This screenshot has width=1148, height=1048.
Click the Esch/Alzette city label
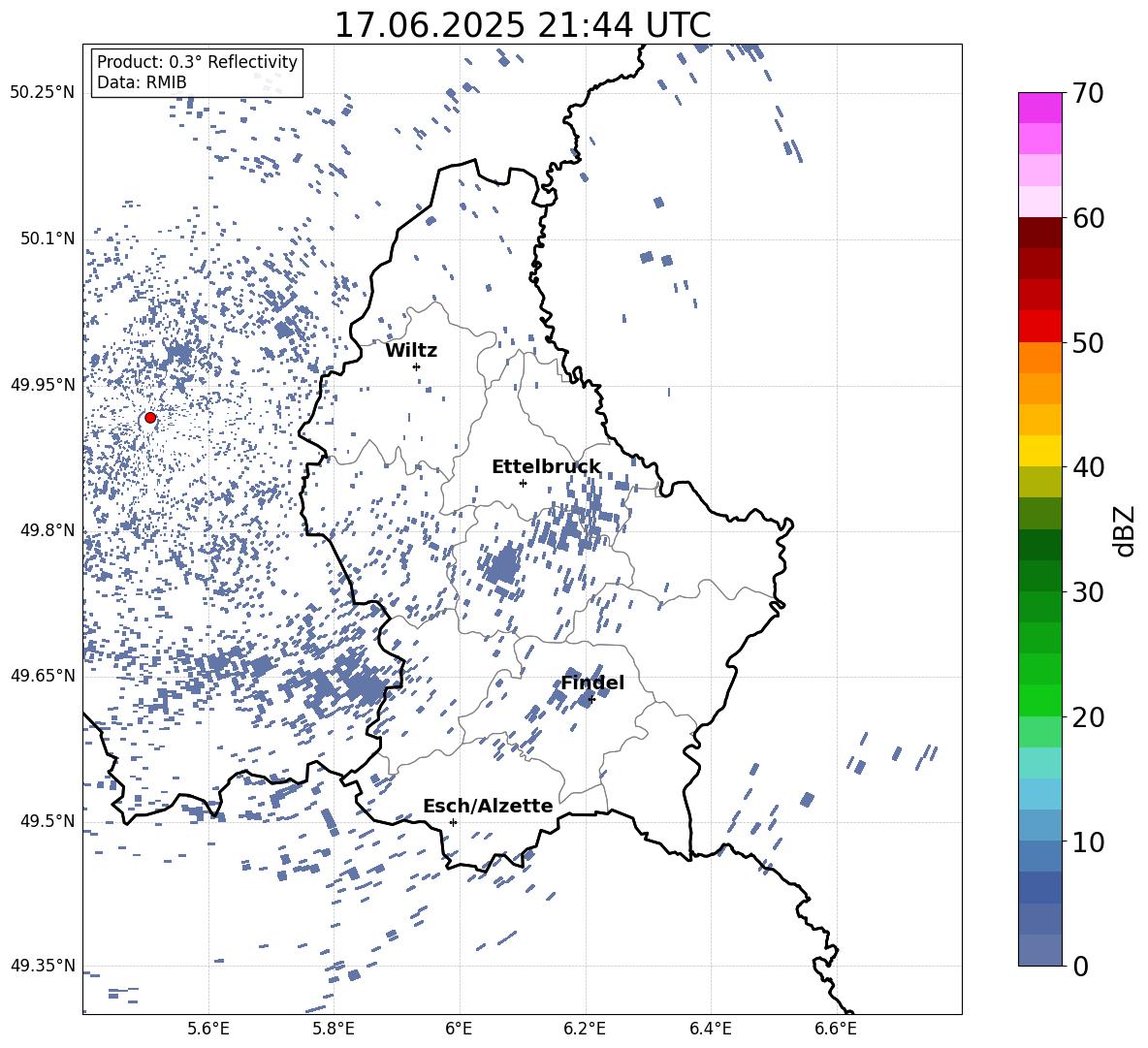tap(488, 807)
